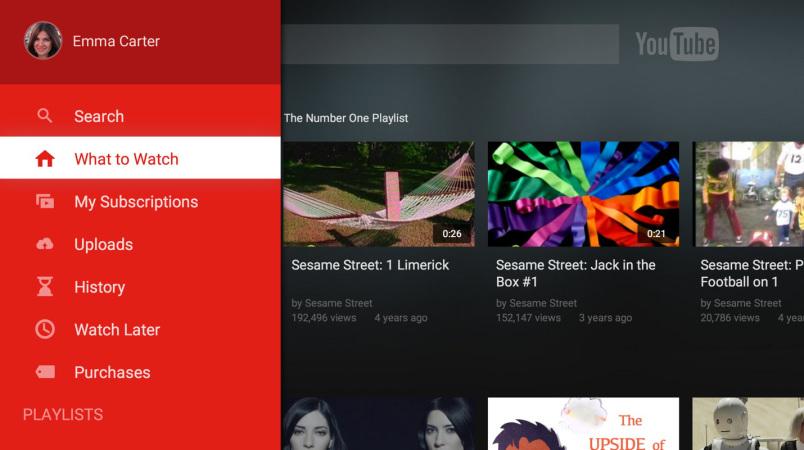Click by Sesame Street under 1 Limerick
The height and width of the screenshot is (450, 804).
pyautogui.click(x=332, y=303)
